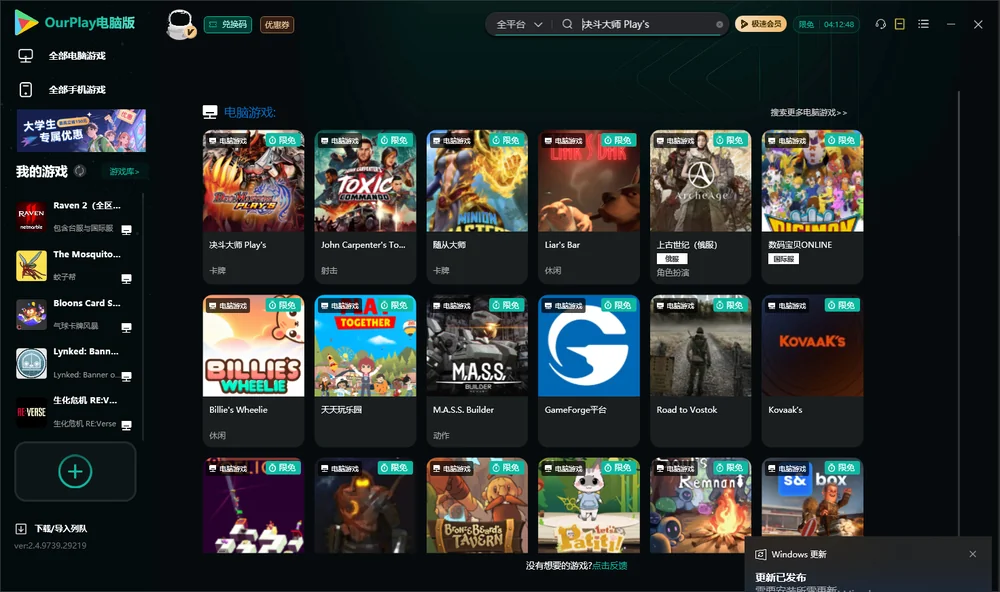The image size is (1000, 592).
Task: Focus the search input field
Action: click(x=645, y=24)
